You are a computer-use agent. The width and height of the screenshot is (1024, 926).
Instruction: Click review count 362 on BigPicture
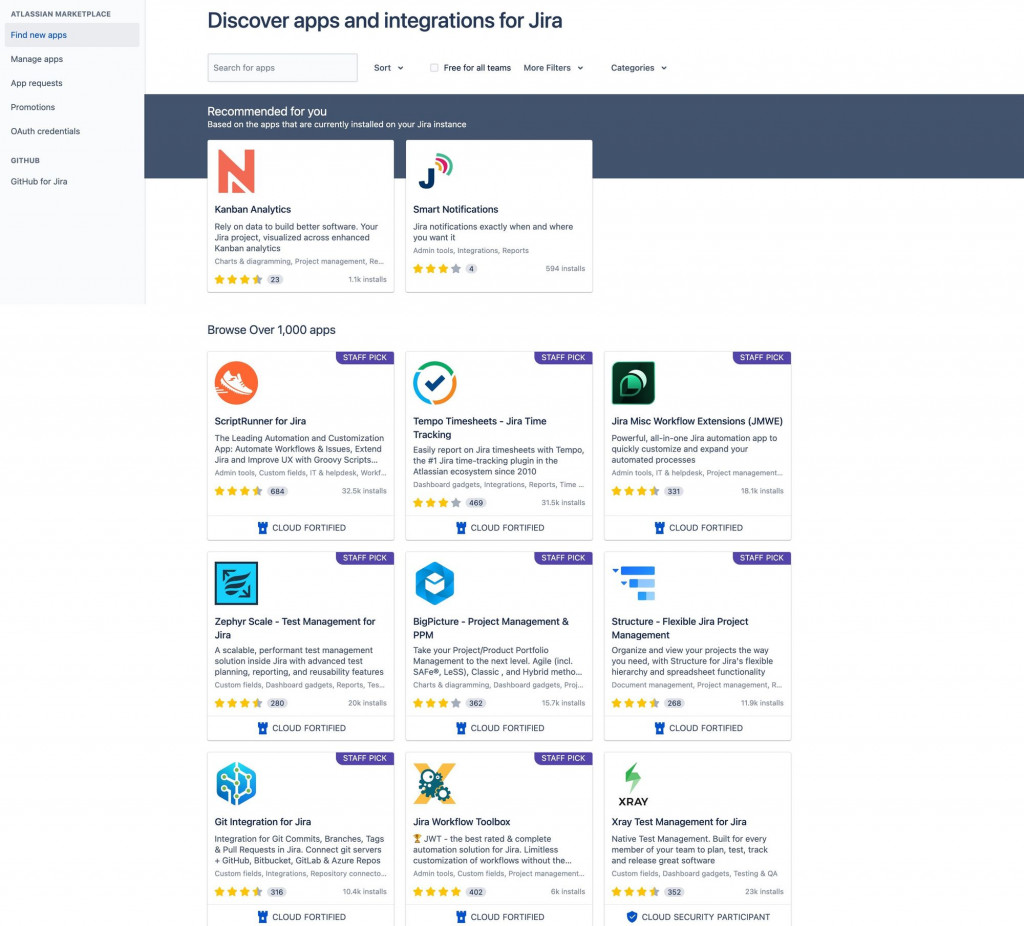pyautogui.click(x=476, y=703)
